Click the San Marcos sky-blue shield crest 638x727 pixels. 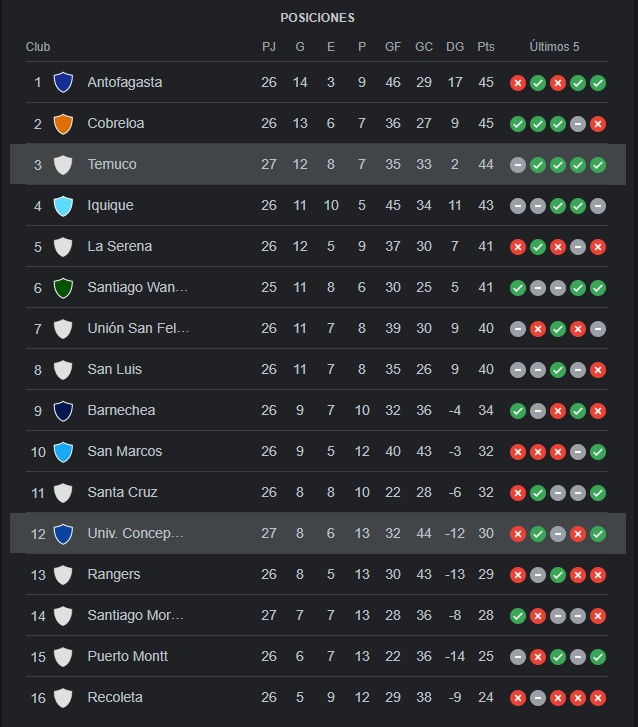click(x=63, y=452)
